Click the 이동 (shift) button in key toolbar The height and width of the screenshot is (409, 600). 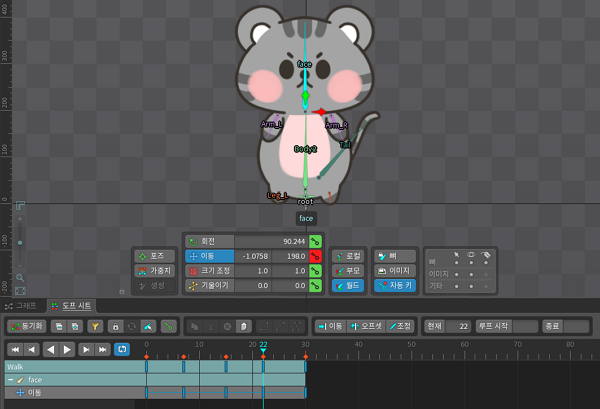(x=331, y=326)
